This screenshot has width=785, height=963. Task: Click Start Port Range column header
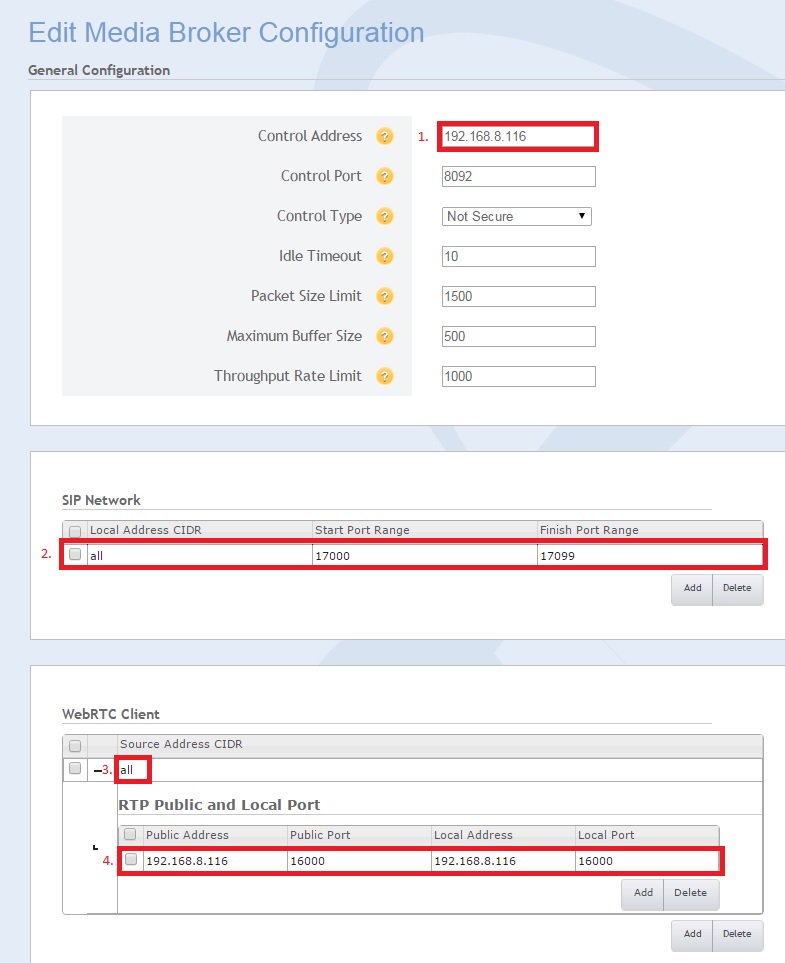[424, 530]
